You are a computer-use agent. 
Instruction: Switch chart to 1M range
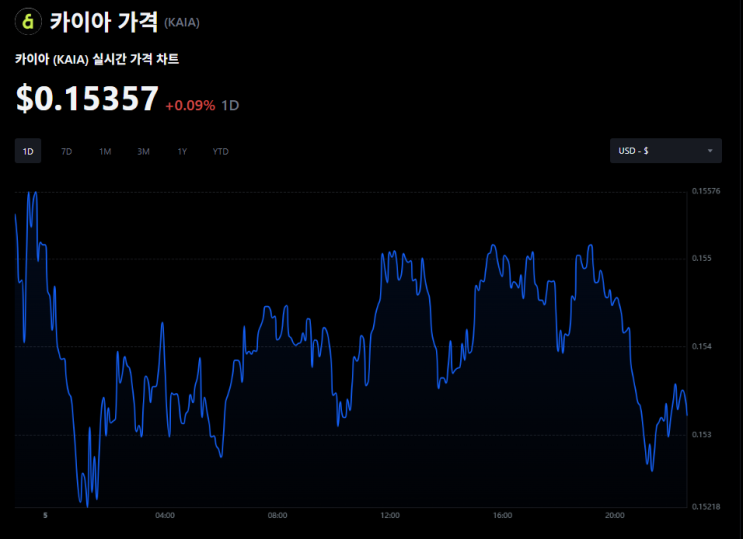[105, 151]
